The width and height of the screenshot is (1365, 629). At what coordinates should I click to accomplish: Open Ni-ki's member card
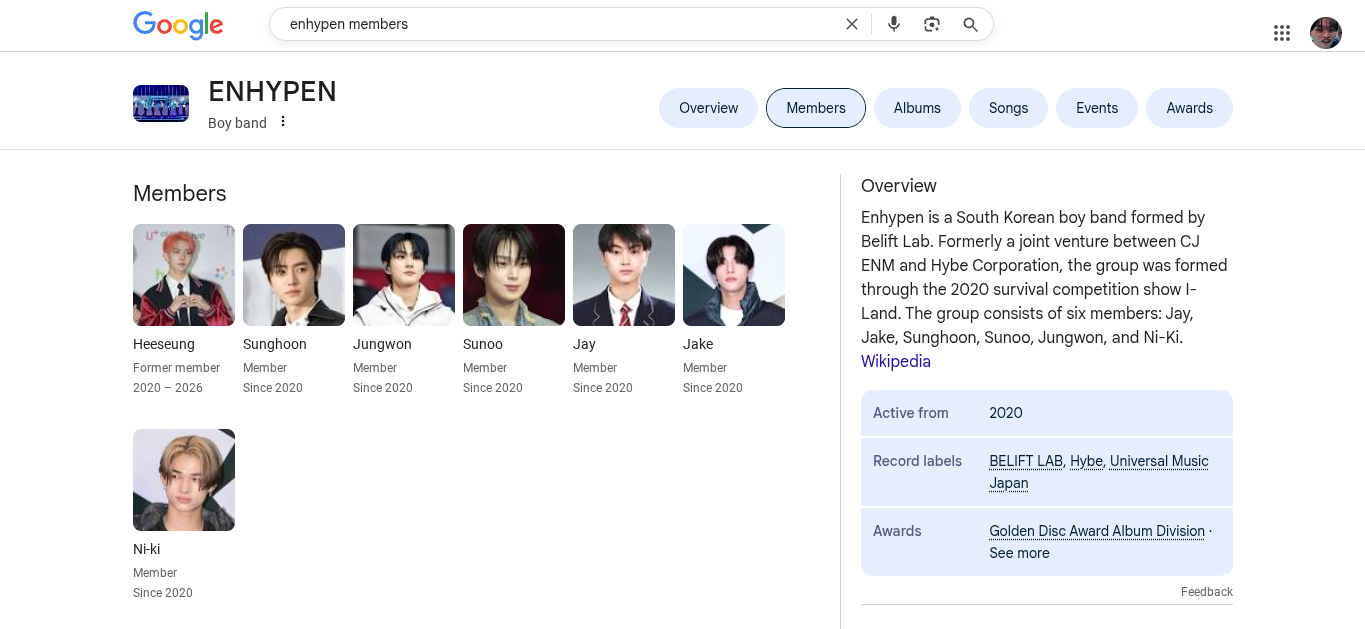(184, 480)
